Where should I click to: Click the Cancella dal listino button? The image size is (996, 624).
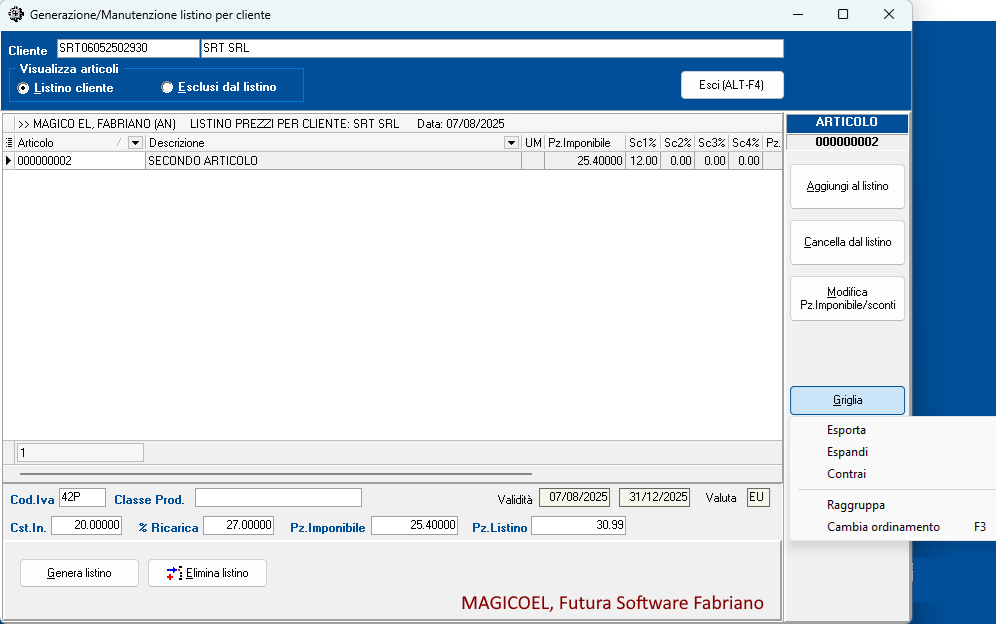847,242
